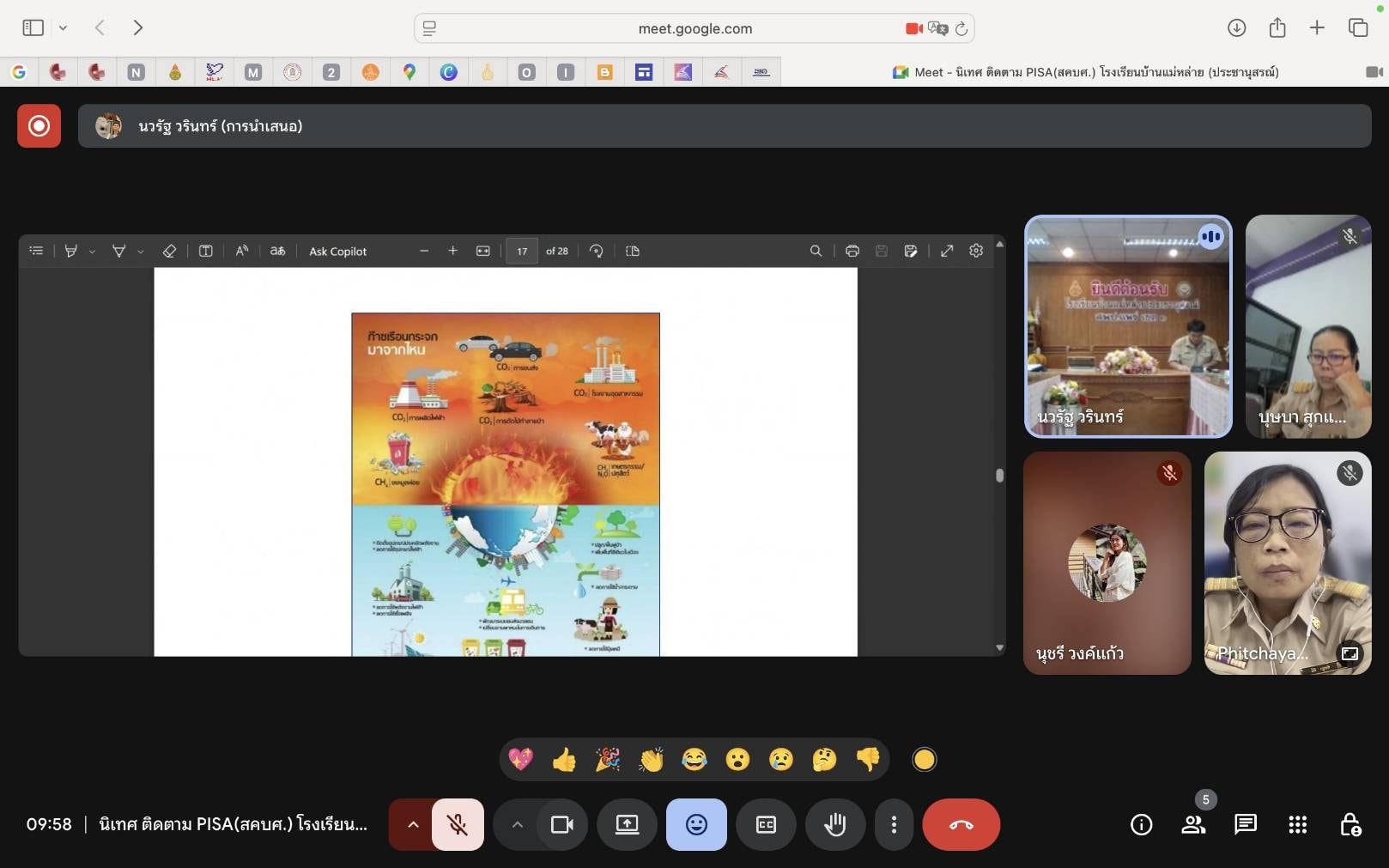Select the Meet browser tab

click(x=1085, y=72)
